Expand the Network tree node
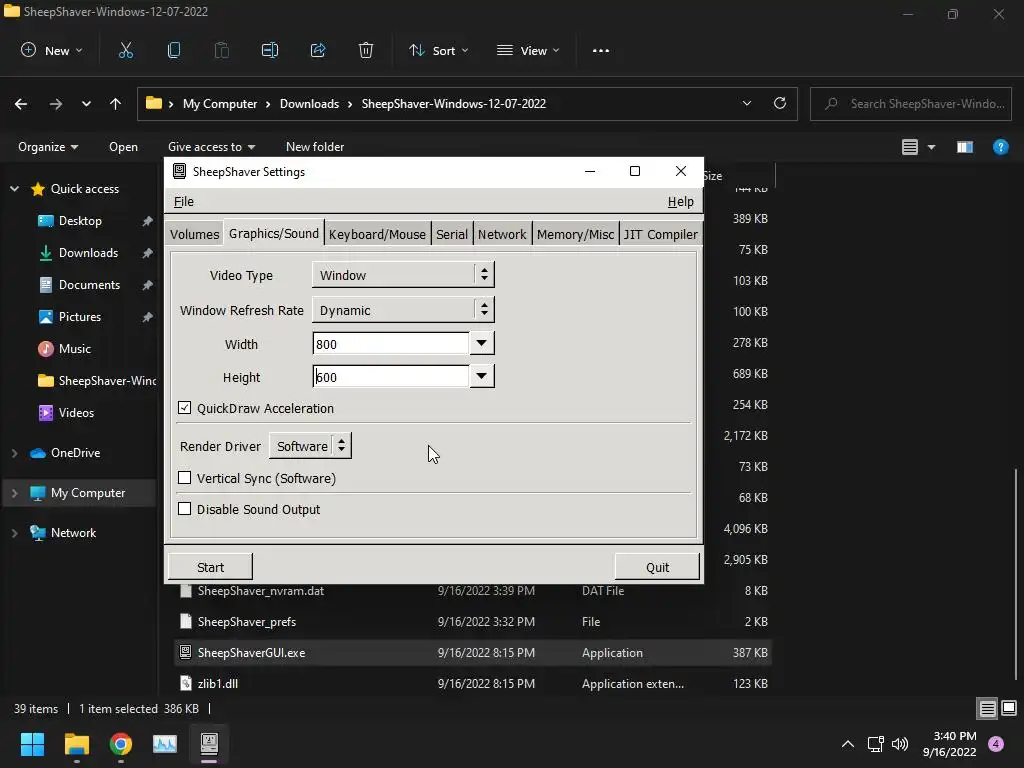1024x768 pixels. click(14, 533)
